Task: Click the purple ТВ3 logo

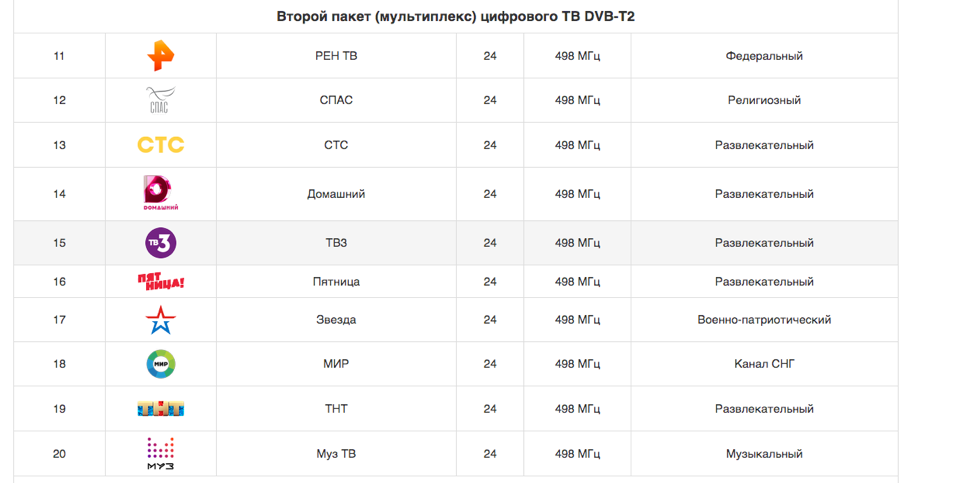Action: (x=161, y=242)
